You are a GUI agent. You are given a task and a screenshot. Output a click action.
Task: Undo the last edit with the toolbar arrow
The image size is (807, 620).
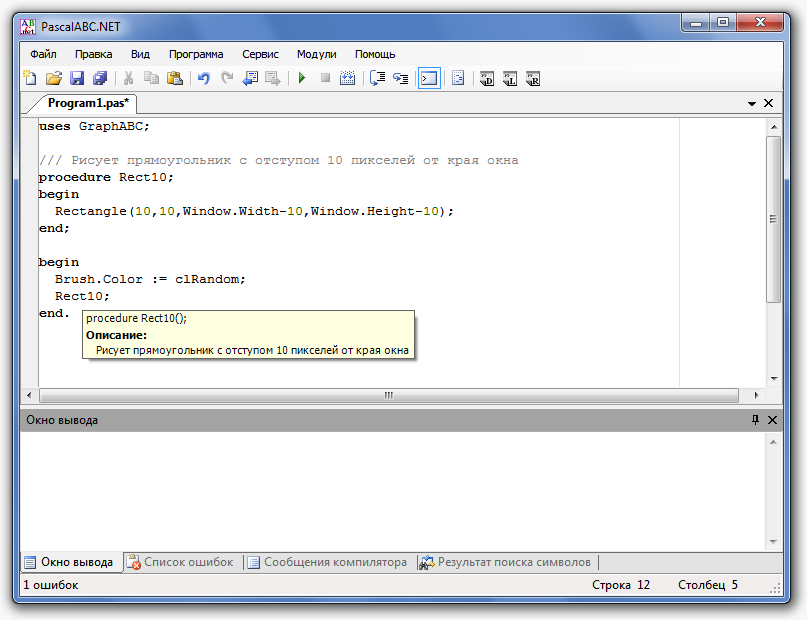[x=203, y=78]
